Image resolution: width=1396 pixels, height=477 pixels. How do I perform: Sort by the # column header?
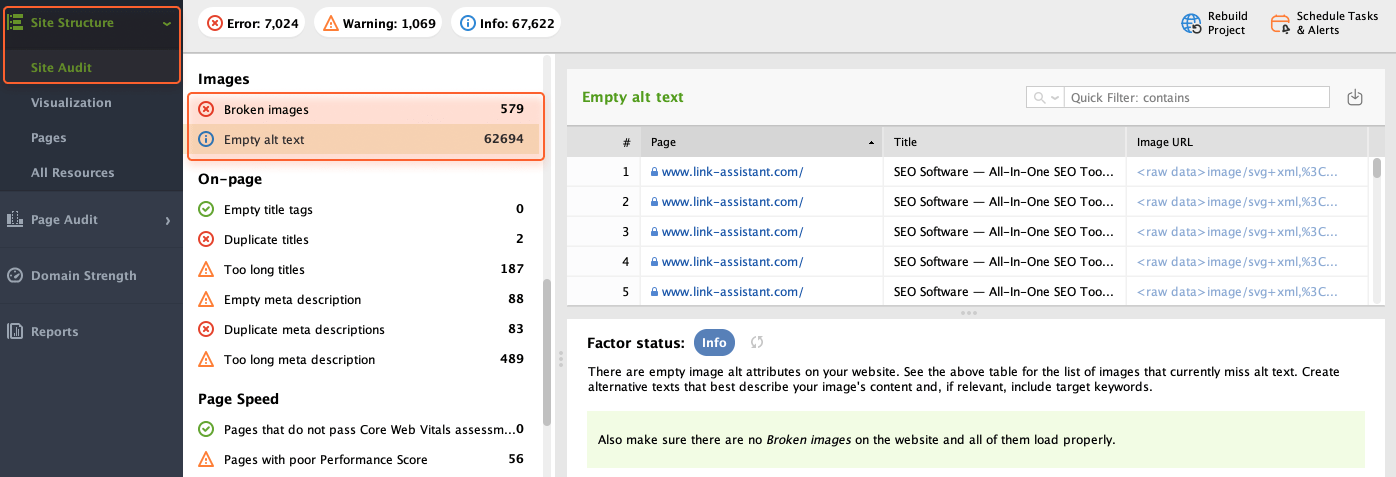[603, 142]
